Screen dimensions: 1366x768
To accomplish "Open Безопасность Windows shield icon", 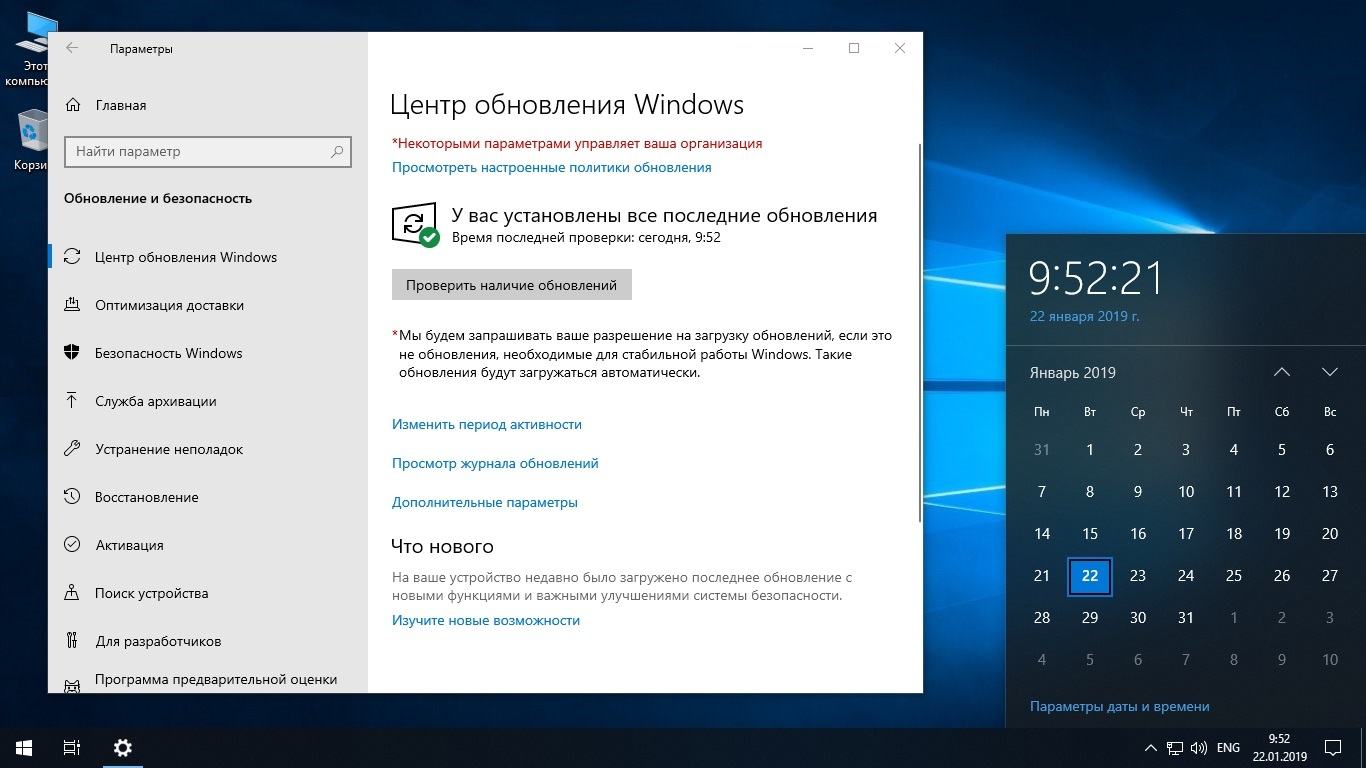I will point(72,353).
